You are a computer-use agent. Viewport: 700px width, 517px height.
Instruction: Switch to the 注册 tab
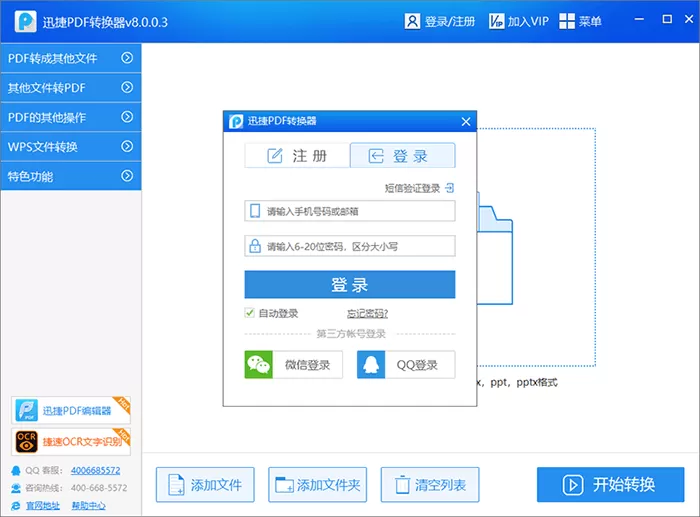click(297, 155)
